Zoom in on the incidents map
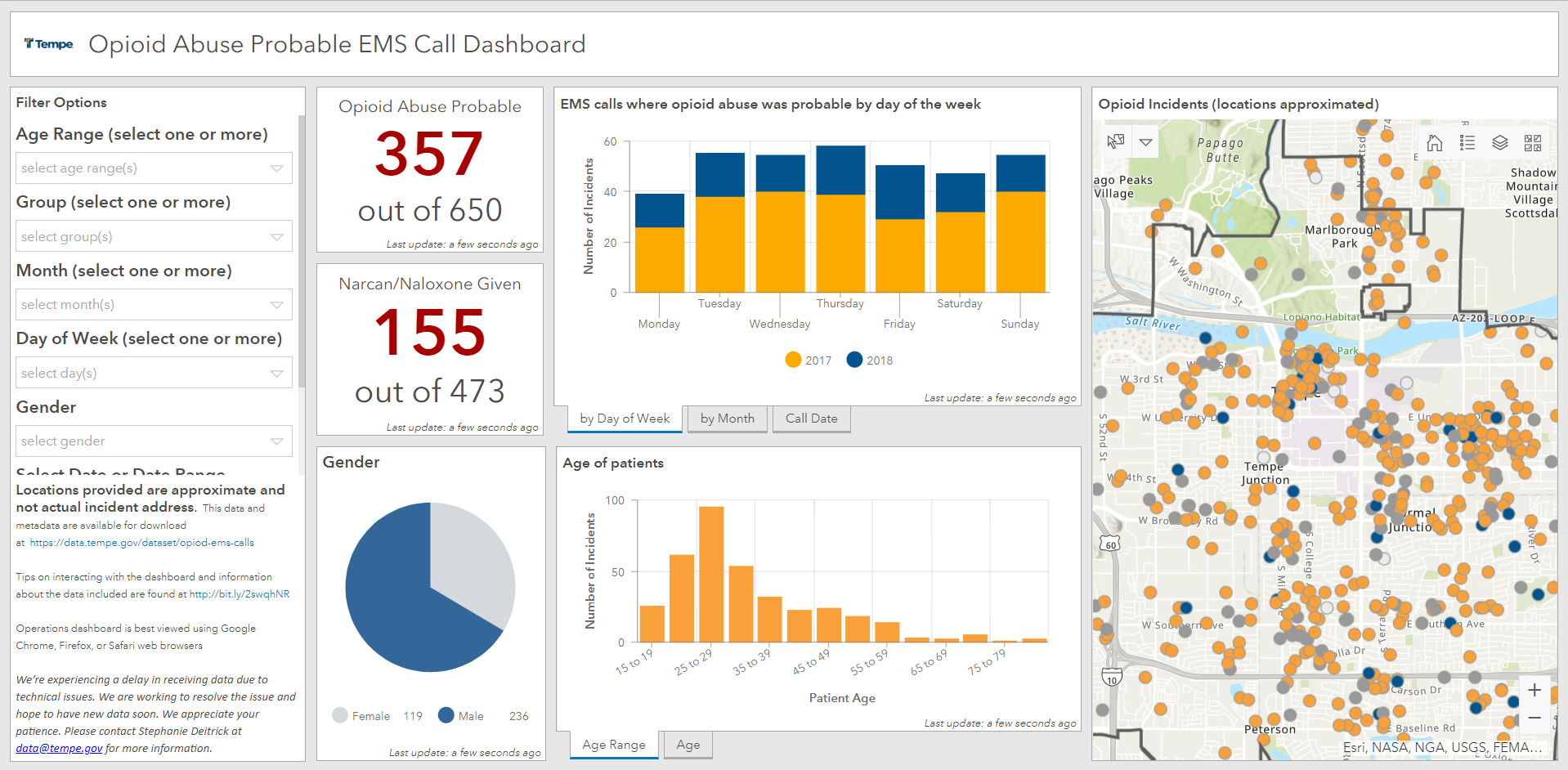 tap(1534, 690)
